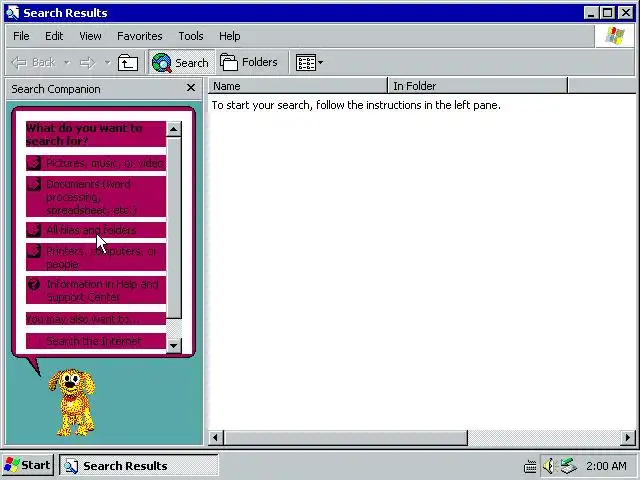
Task: Click the keyboard tray icon
Action: click(x=530, y=466)
